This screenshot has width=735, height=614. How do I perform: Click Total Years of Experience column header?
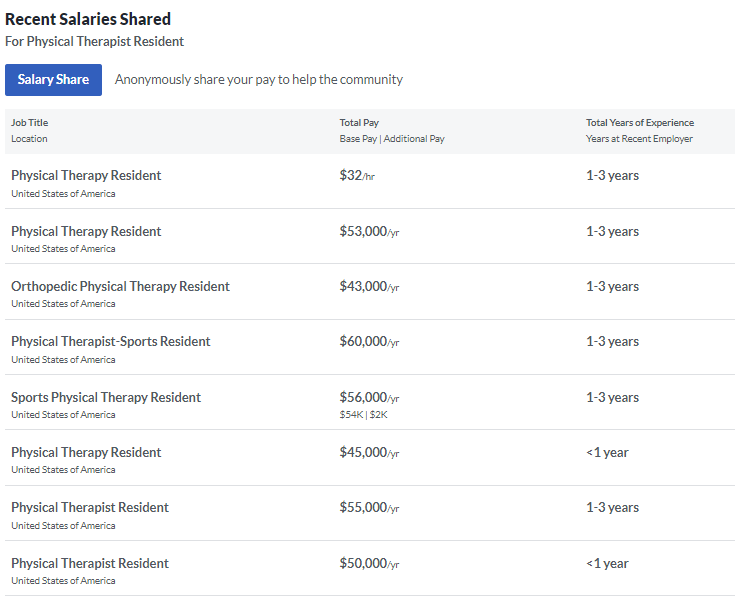pos(640,123)
